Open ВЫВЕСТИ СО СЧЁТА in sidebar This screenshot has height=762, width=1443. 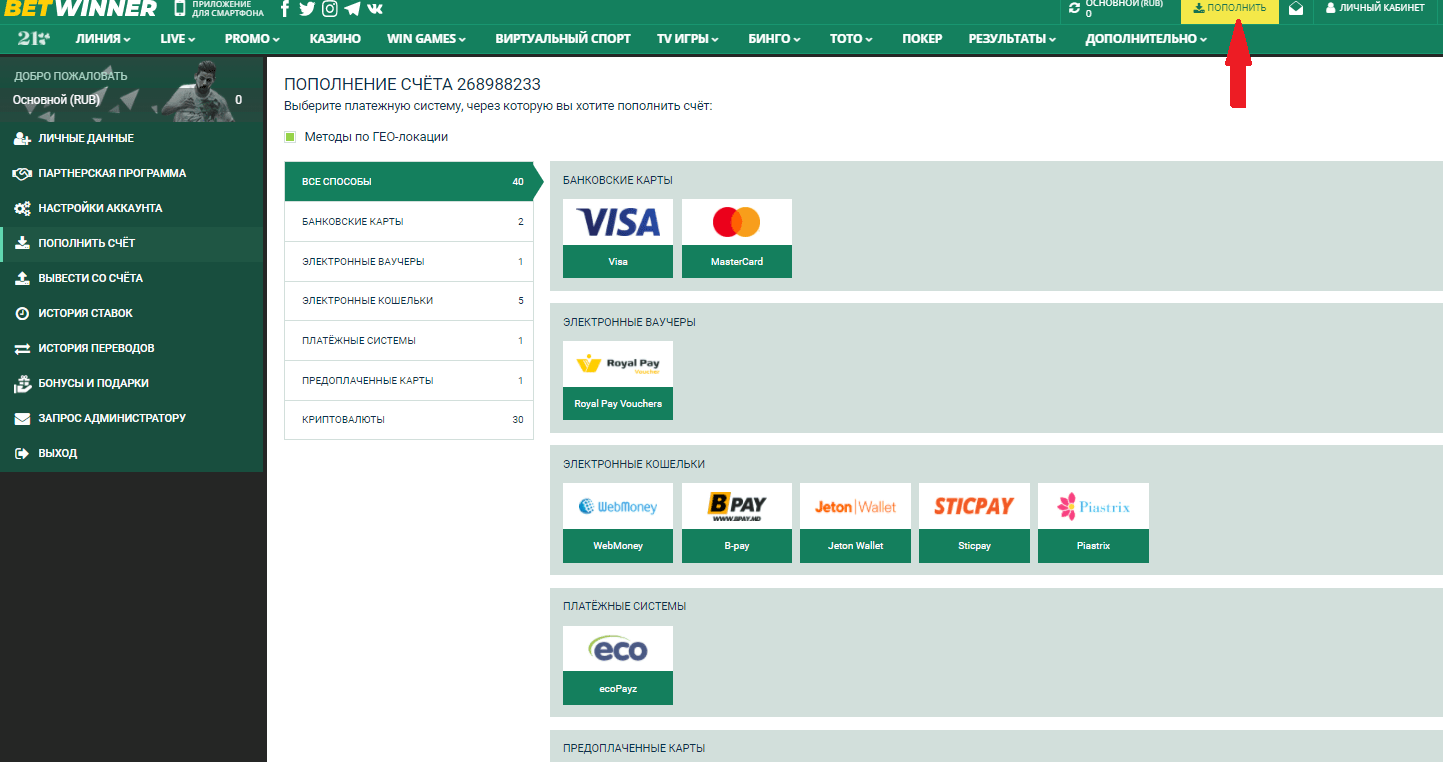coord(131,279)
